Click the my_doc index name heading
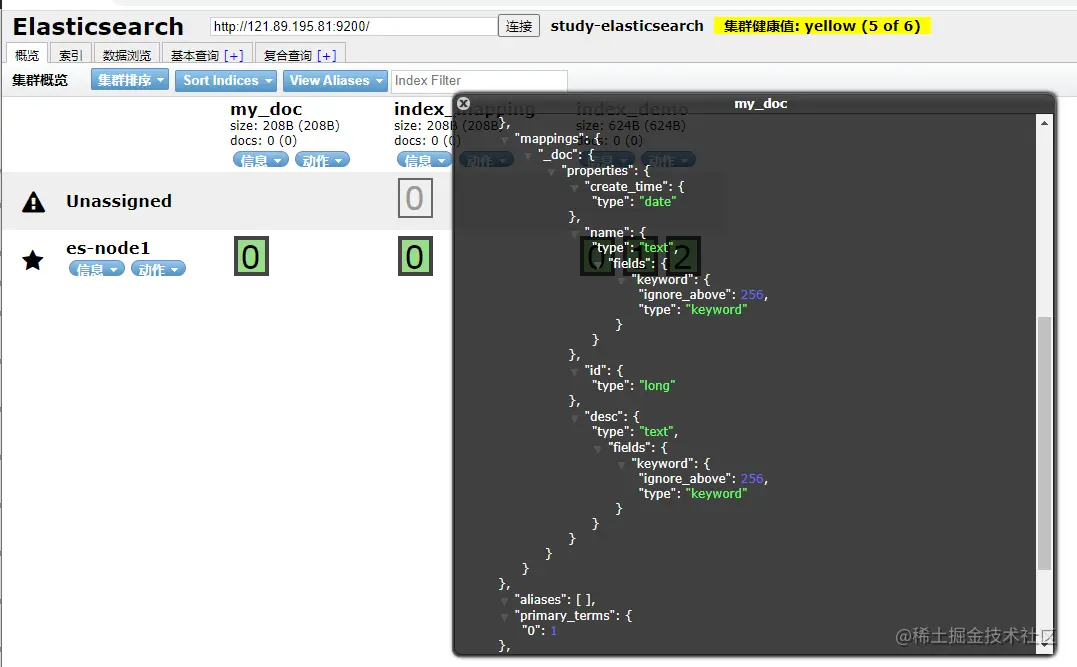 266,109
